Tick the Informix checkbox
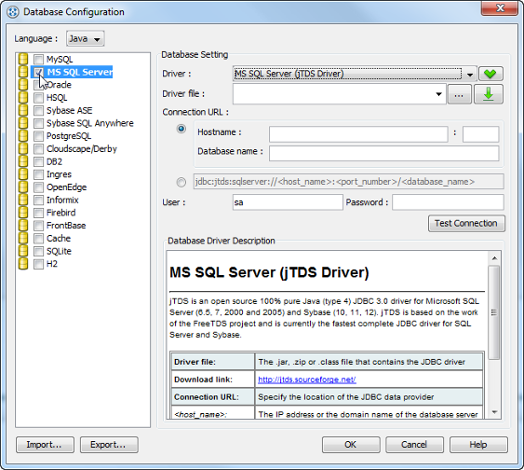 (38, 200)
